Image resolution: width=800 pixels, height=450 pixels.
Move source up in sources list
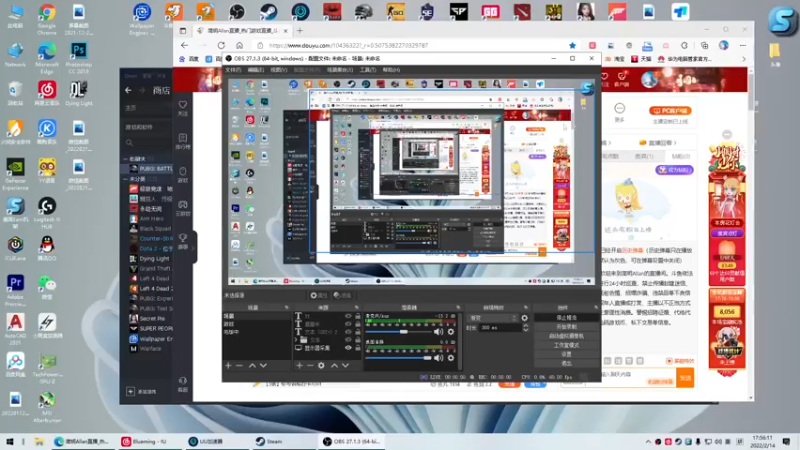point(334,365)
